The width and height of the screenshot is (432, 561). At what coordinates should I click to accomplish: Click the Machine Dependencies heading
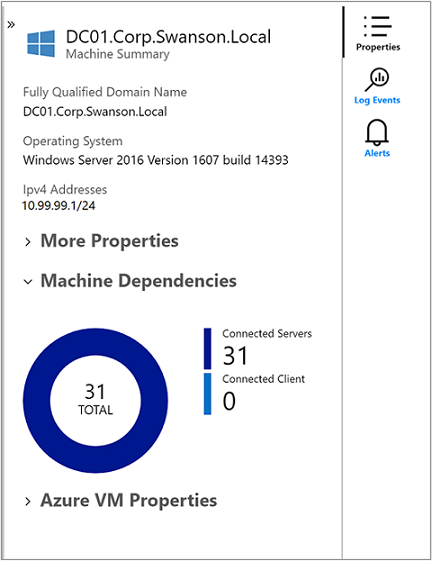coord(139,280)
